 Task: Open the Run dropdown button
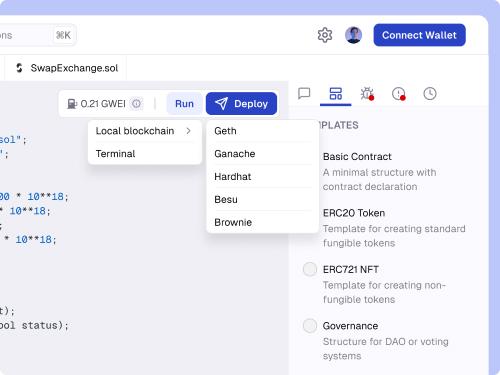click(184, 104)
